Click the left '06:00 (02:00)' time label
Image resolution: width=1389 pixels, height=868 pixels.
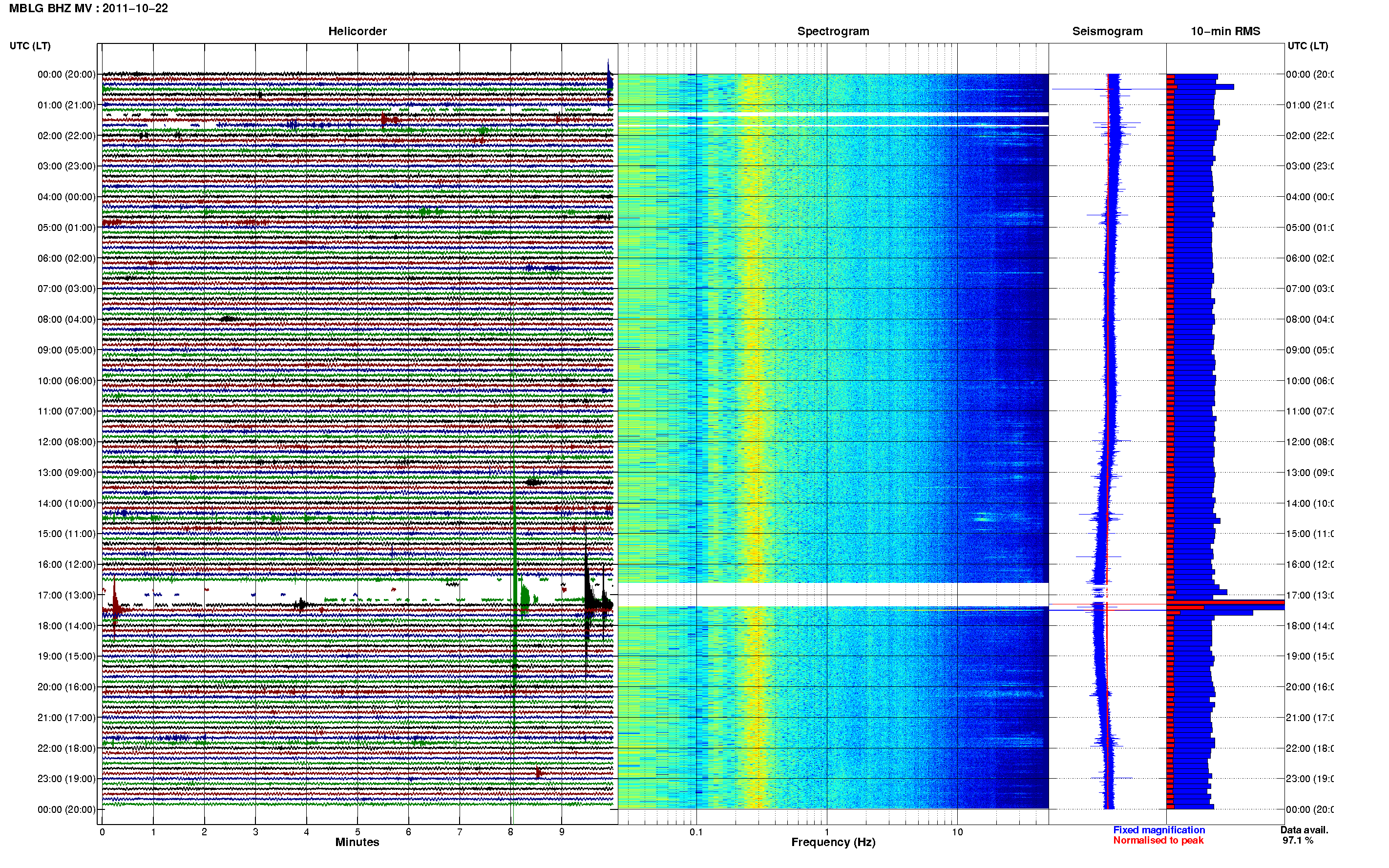click(66, 258)
